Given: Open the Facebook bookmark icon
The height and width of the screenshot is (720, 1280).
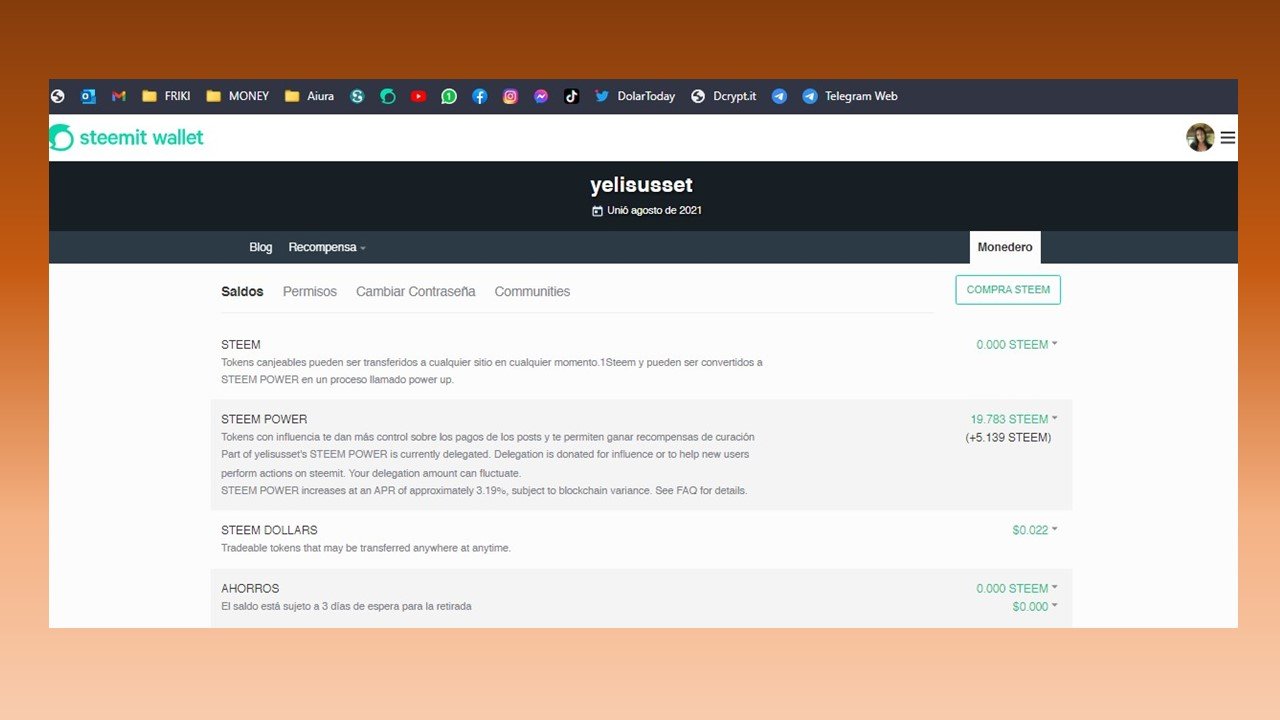Looking at the screenshot, I should pyautogui.click(x=480, y=96).
